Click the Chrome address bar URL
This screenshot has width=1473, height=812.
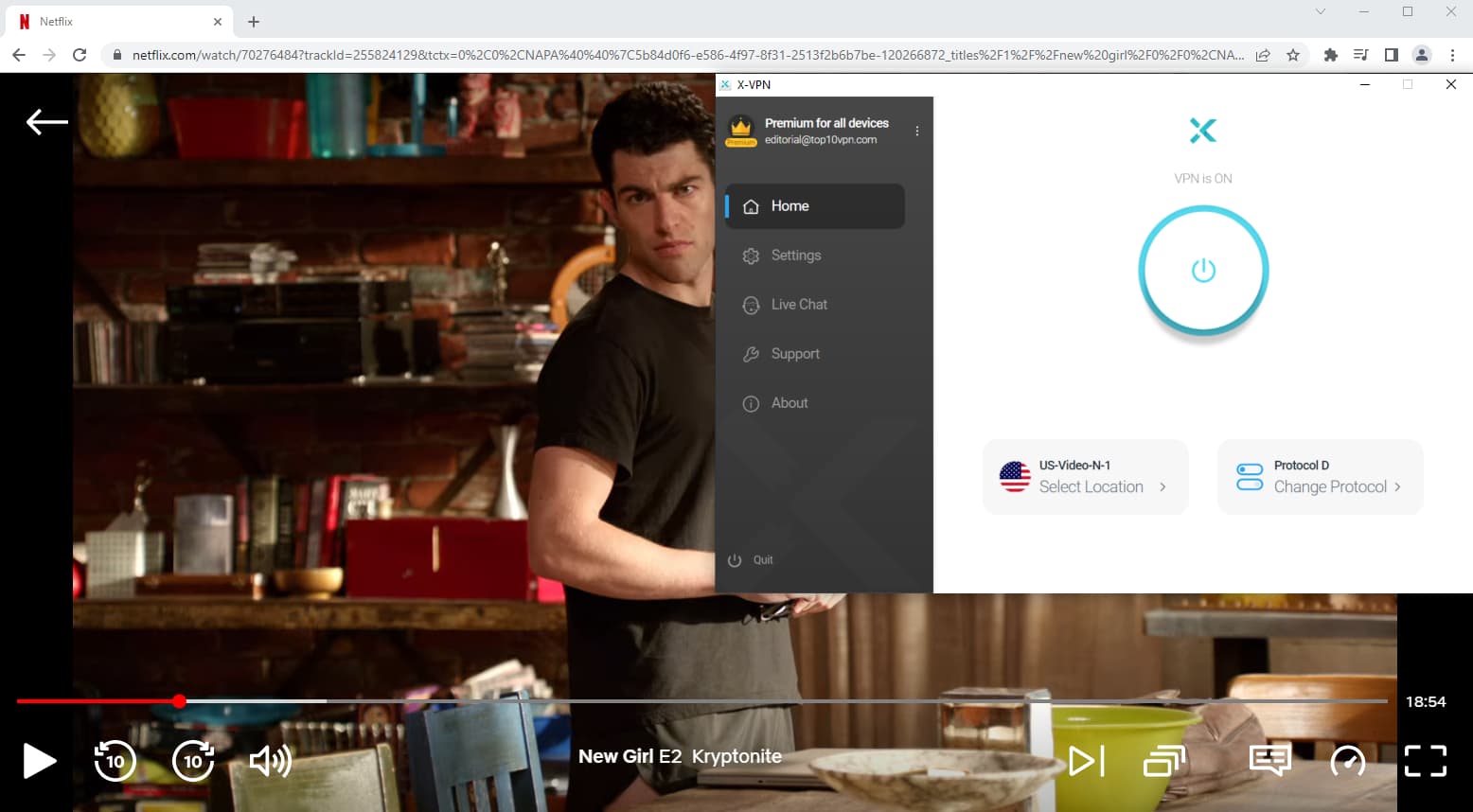click(x=688, y=55)
